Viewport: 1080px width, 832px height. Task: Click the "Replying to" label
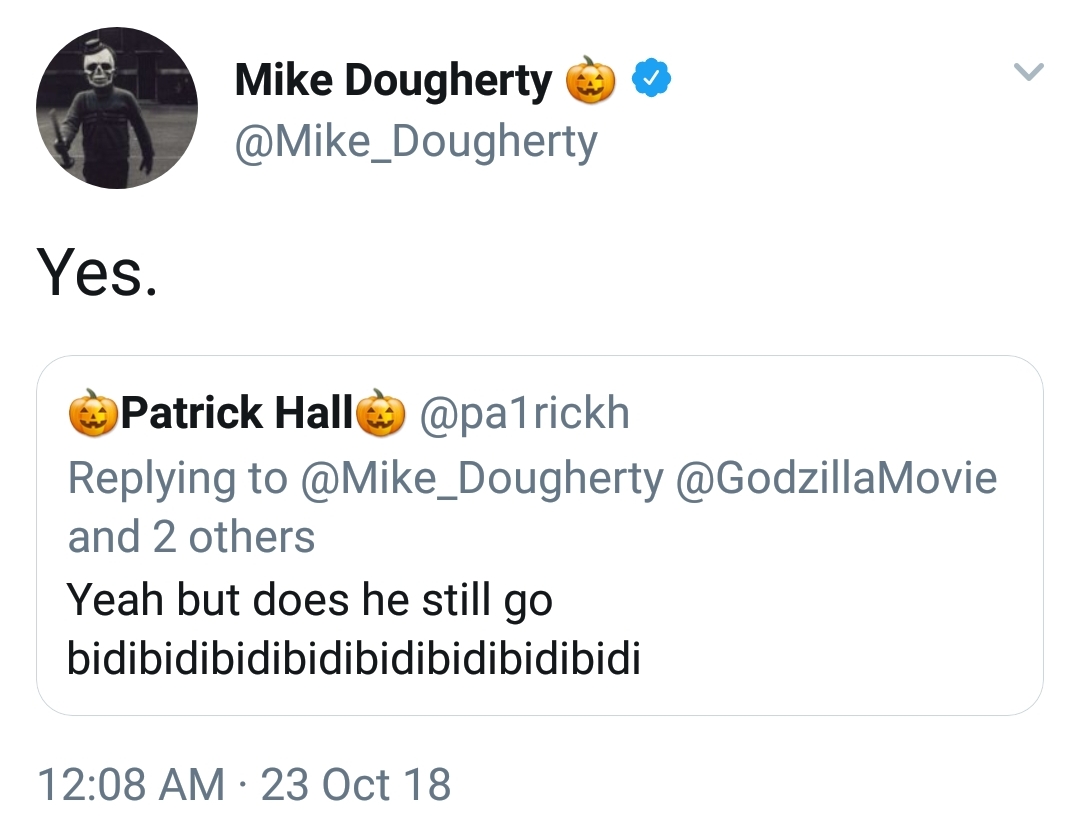pos(177,478)
